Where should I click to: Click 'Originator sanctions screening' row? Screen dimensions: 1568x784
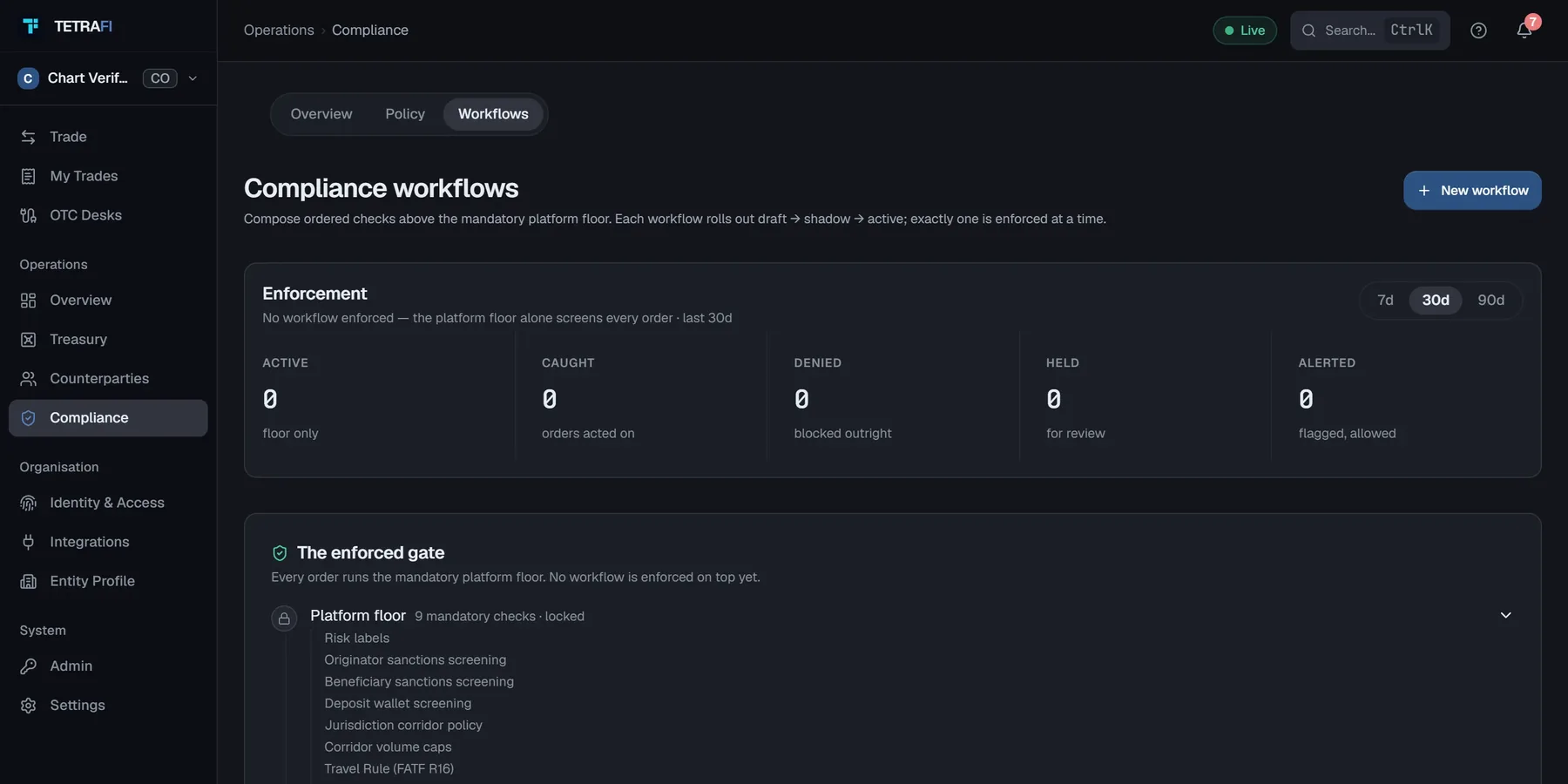pos(416,660)
